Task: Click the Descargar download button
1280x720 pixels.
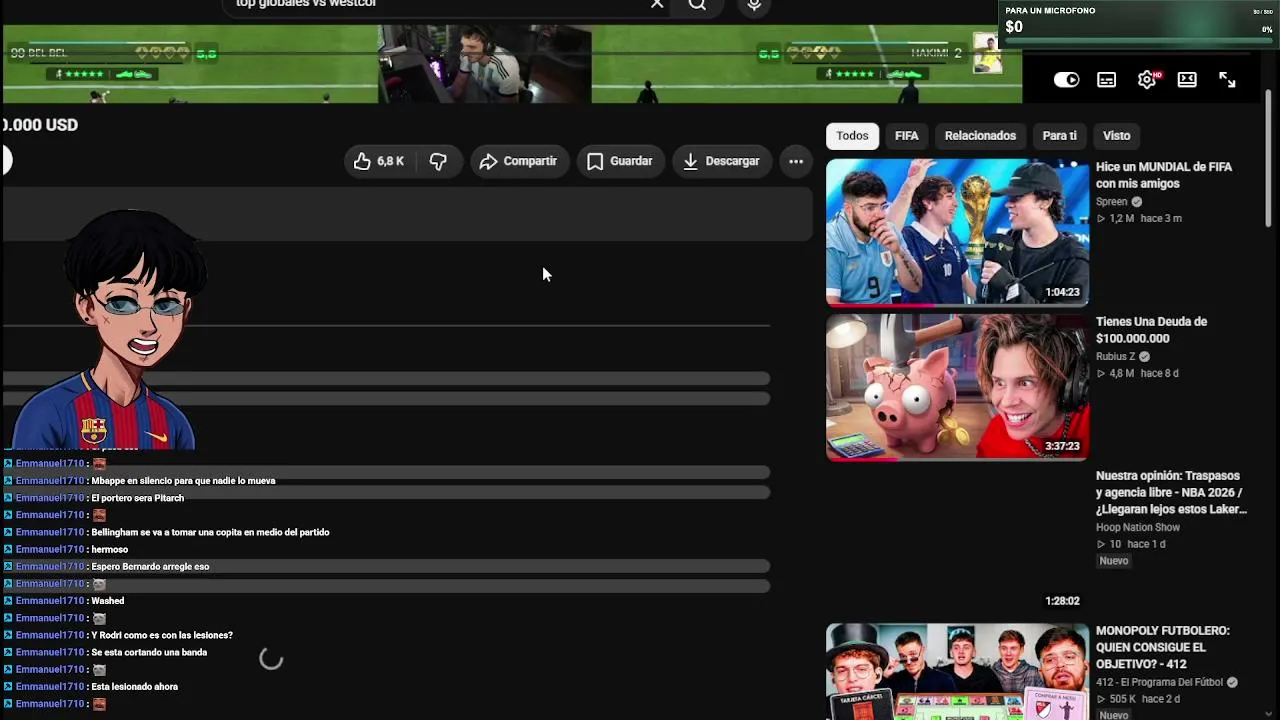Action: [722, 161]
